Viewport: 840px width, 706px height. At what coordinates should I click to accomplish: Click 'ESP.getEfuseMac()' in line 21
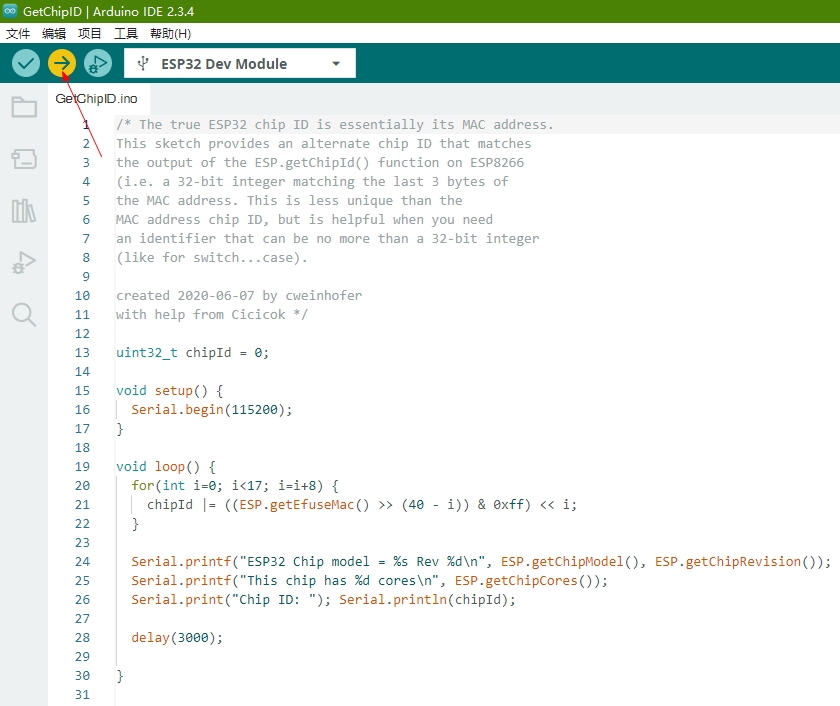coord(304,505)
